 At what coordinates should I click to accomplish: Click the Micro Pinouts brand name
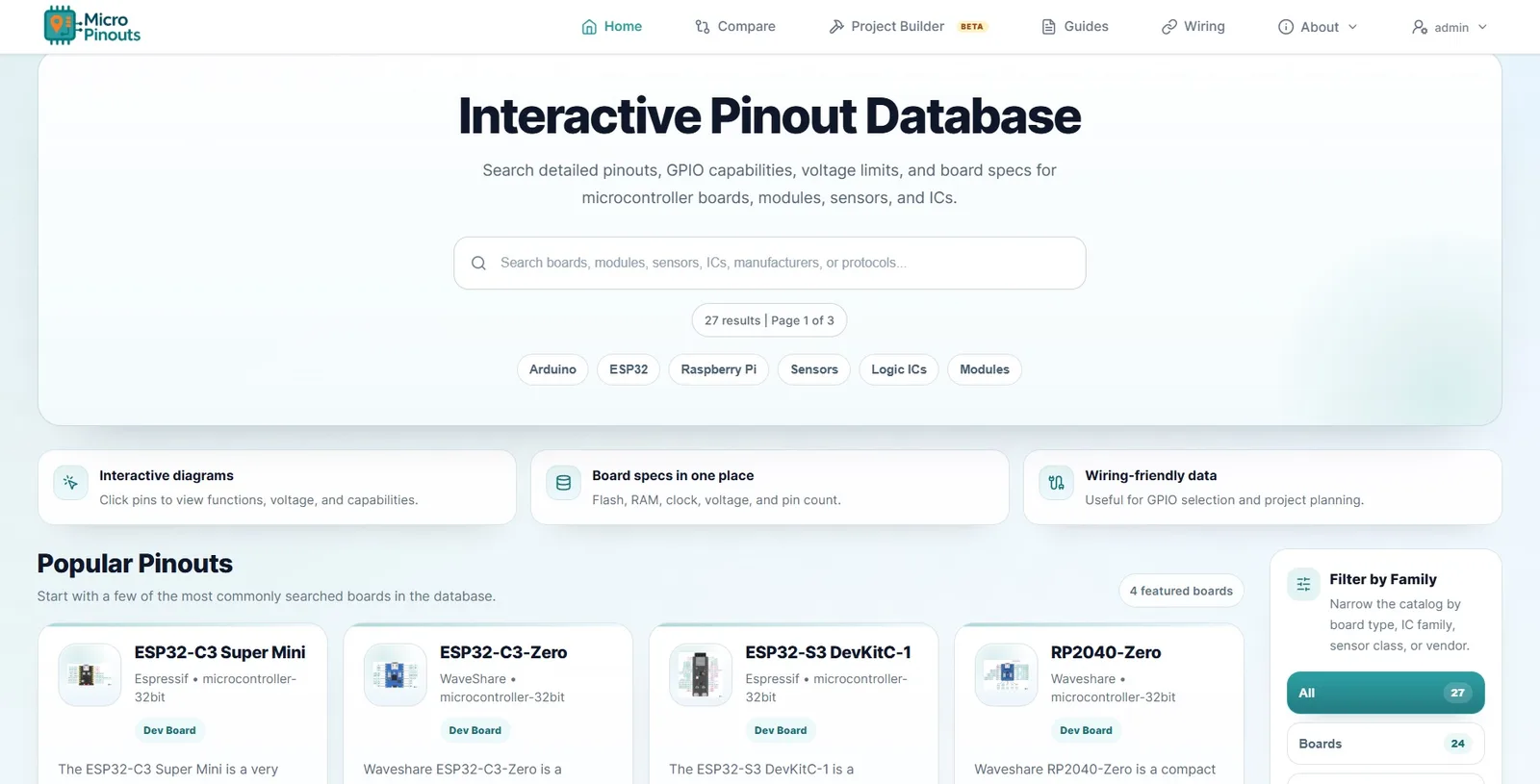pyautogui.click(x=112, y=27)
